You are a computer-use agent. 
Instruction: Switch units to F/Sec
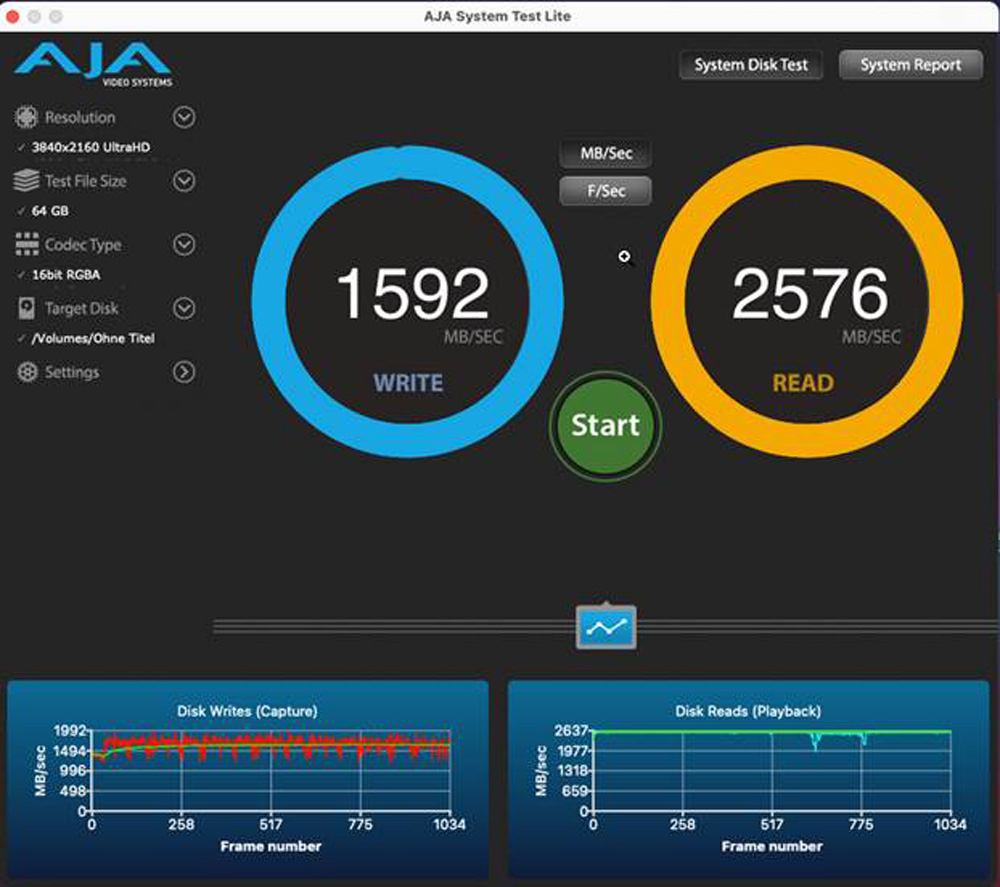606,191
